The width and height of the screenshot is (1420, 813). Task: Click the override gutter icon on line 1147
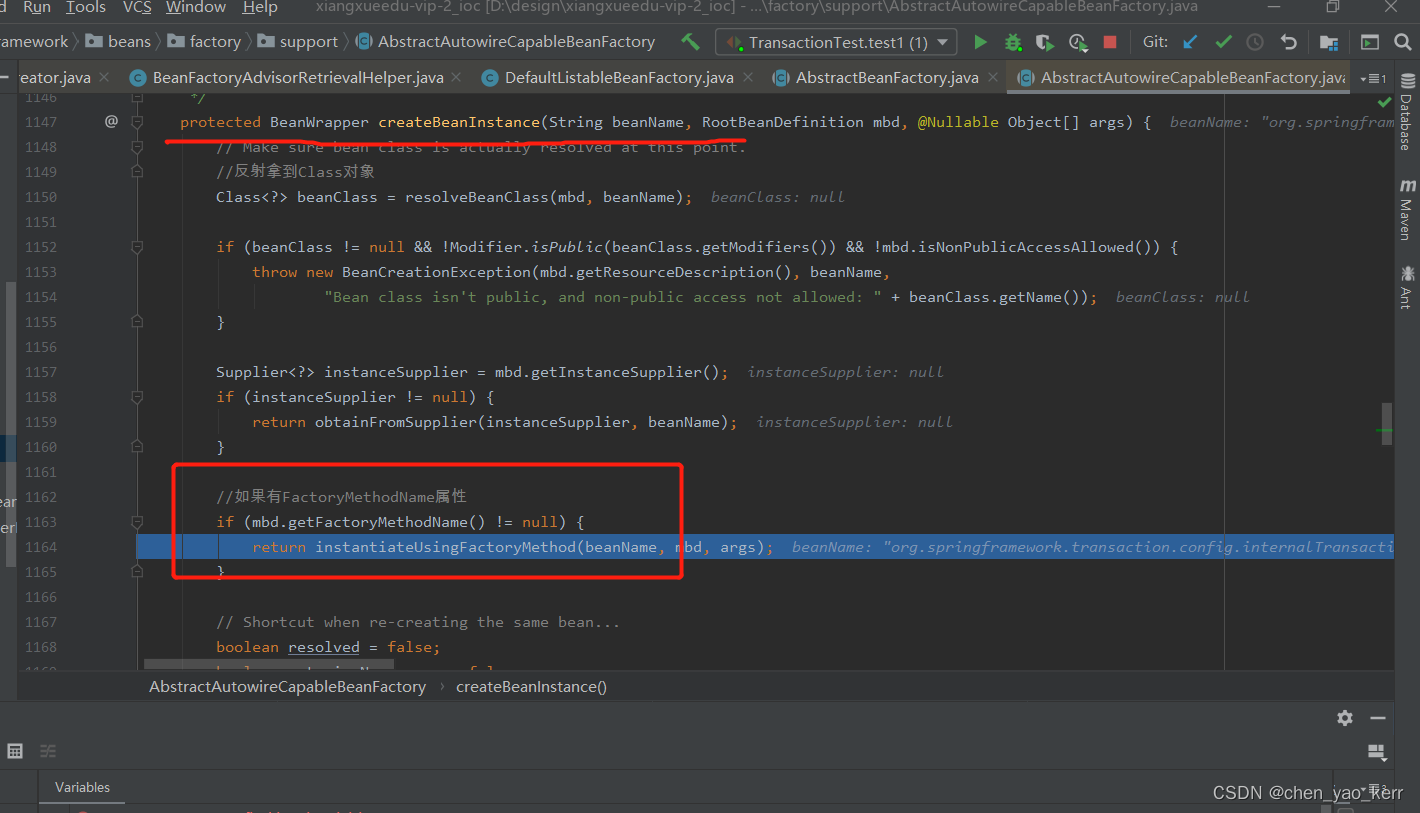click(111, 122)
